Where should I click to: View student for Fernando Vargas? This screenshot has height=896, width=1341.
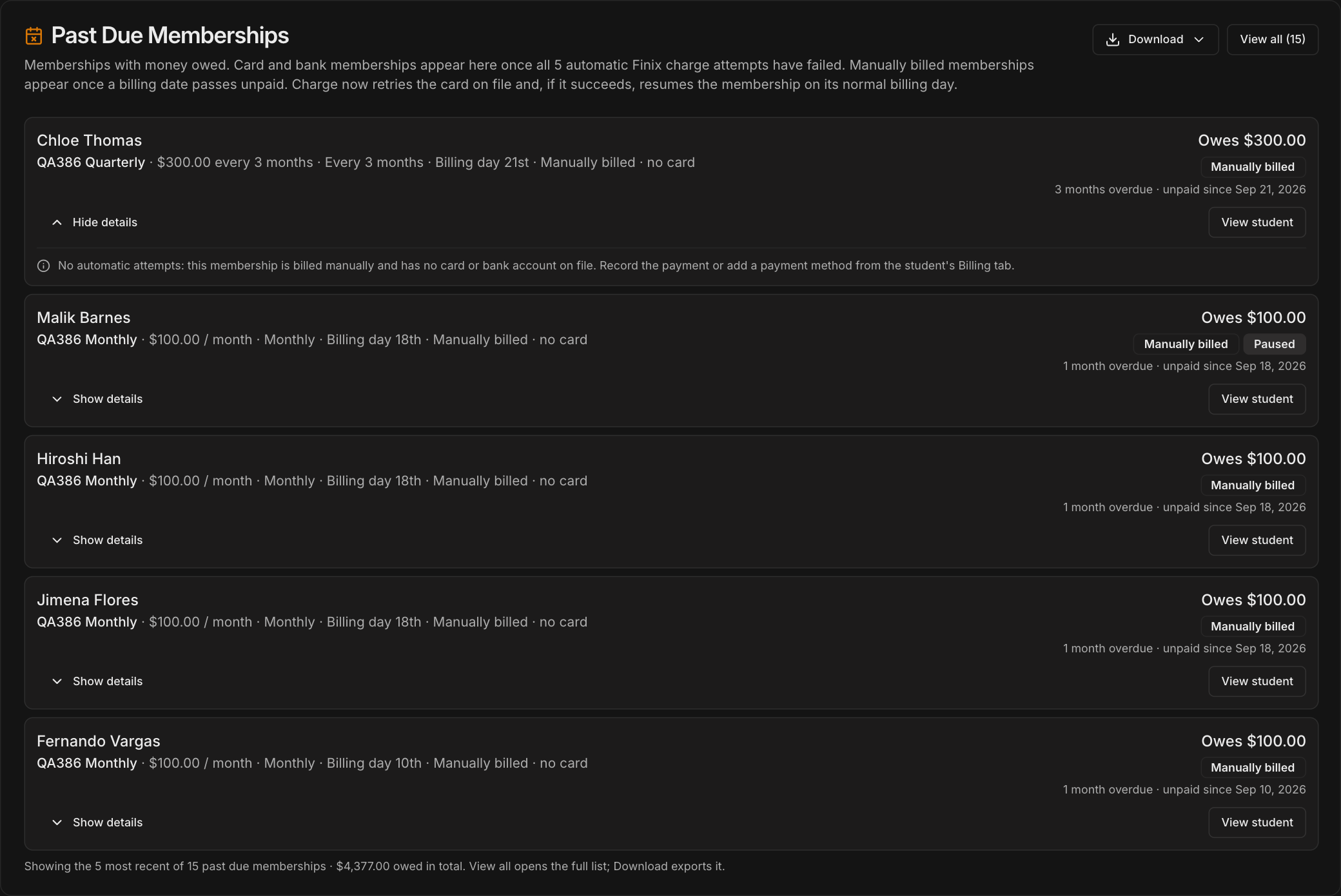1257,823
